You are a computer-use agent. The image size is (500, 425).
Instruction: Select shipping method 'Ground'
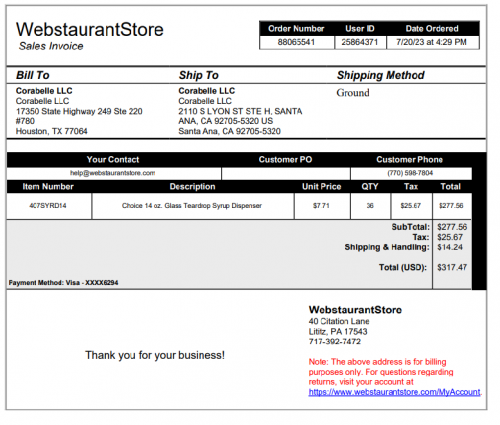(353, 93)
